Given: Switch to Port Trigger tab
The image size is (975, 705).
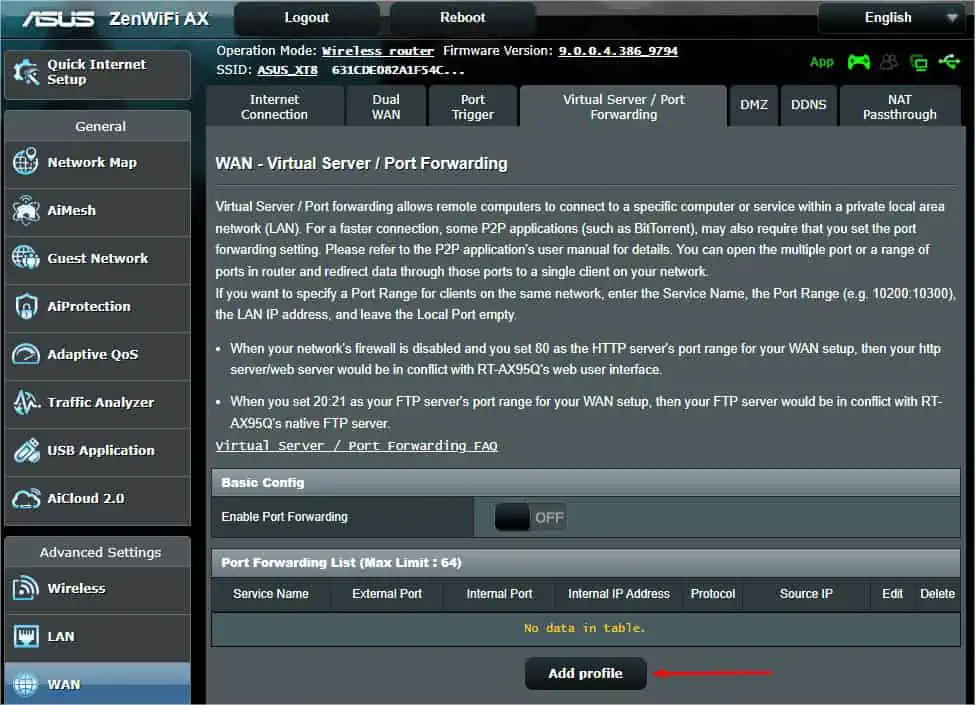Looking at the screenshot, I should coord(473,107).
